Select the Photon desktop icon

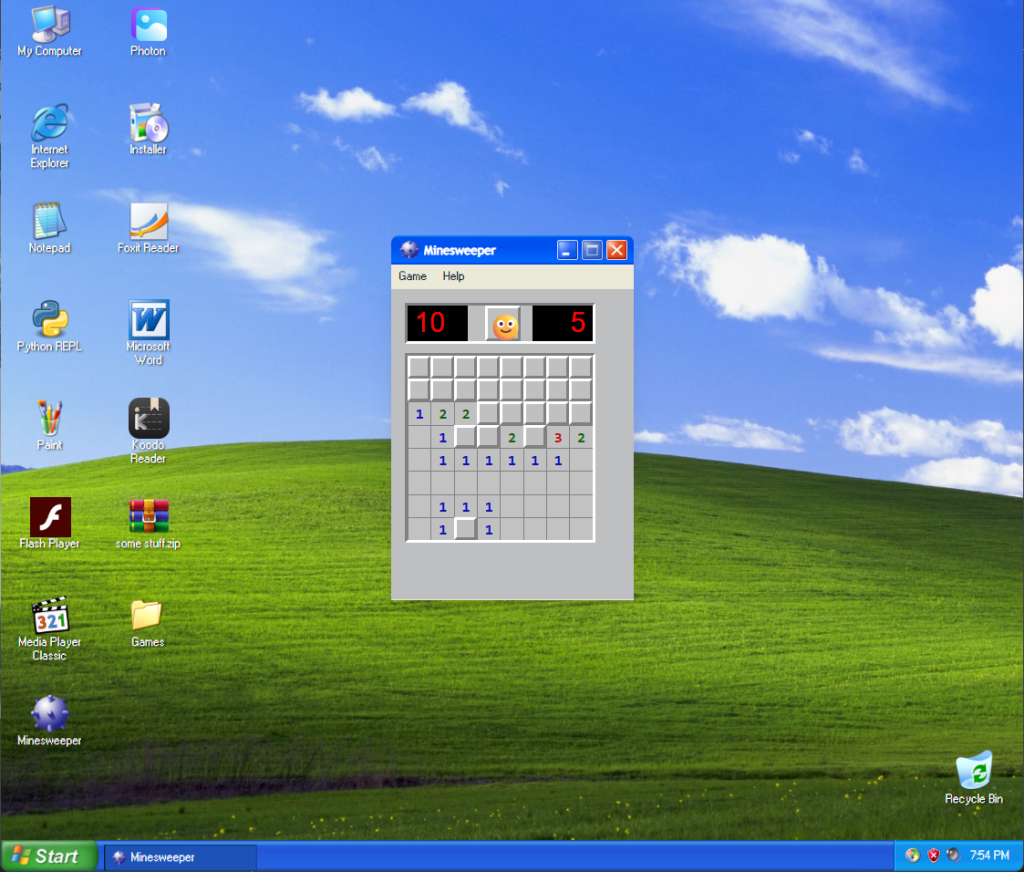pos(148,31)
